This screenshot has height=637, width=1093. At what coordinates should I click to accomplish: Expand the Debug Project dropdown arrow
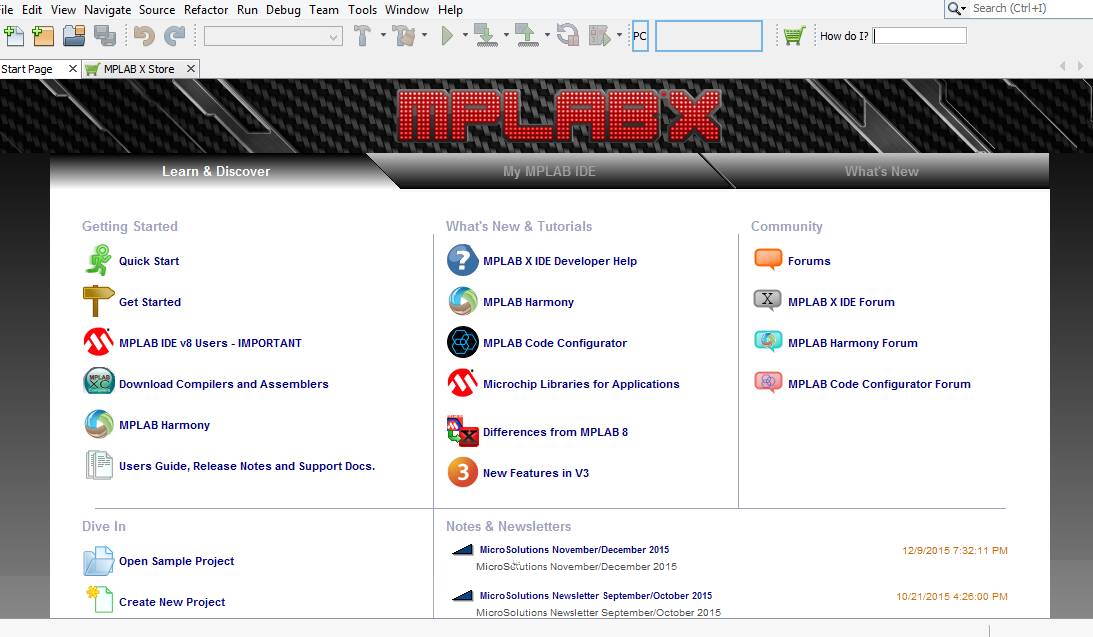point(619,35)
